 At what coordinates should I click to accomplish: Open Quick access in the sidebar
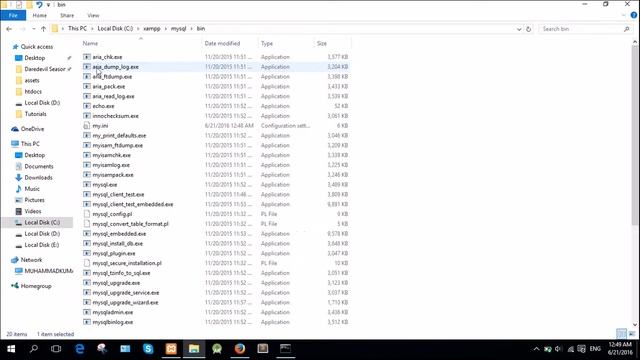click(x=37, y=47)
